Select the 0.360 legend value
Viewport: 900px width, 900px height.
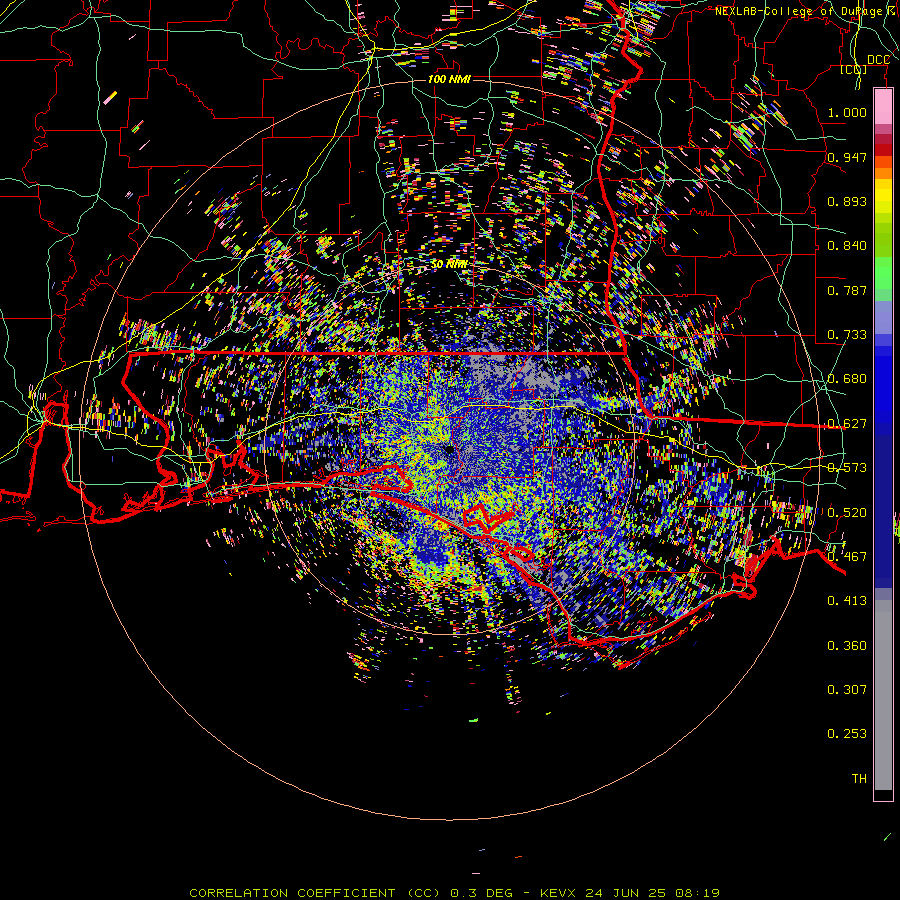click(847, 646)
